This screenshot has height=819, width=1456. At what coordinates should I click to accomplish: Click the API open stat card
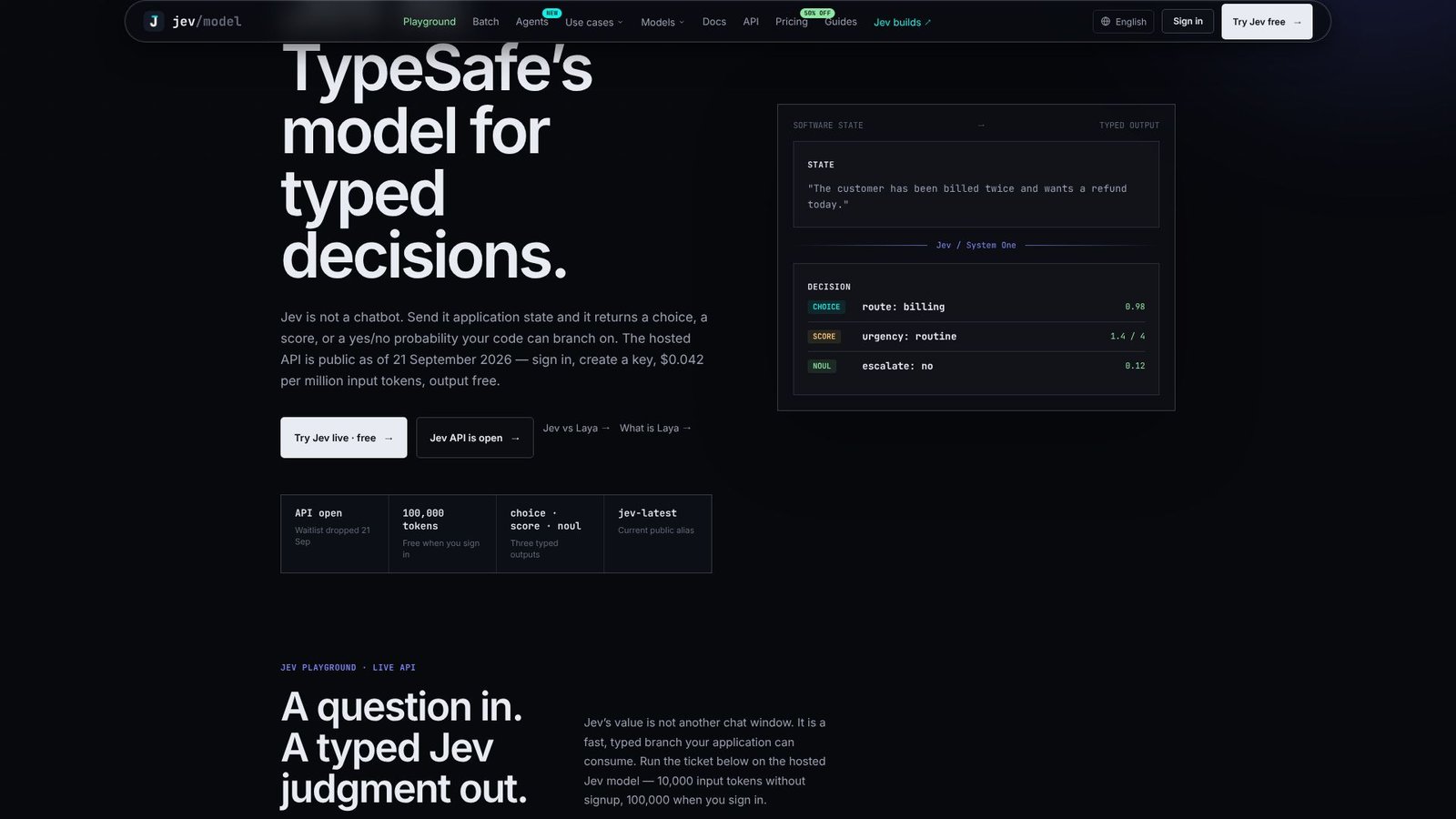coord(335,533)
